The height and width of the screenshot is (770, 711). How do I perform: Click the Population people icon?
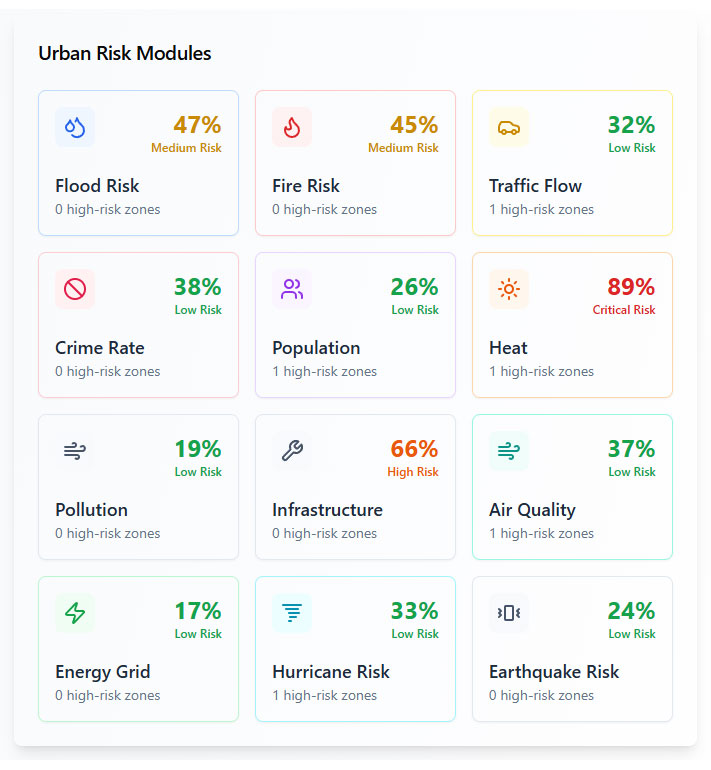[x=292, y=289]
